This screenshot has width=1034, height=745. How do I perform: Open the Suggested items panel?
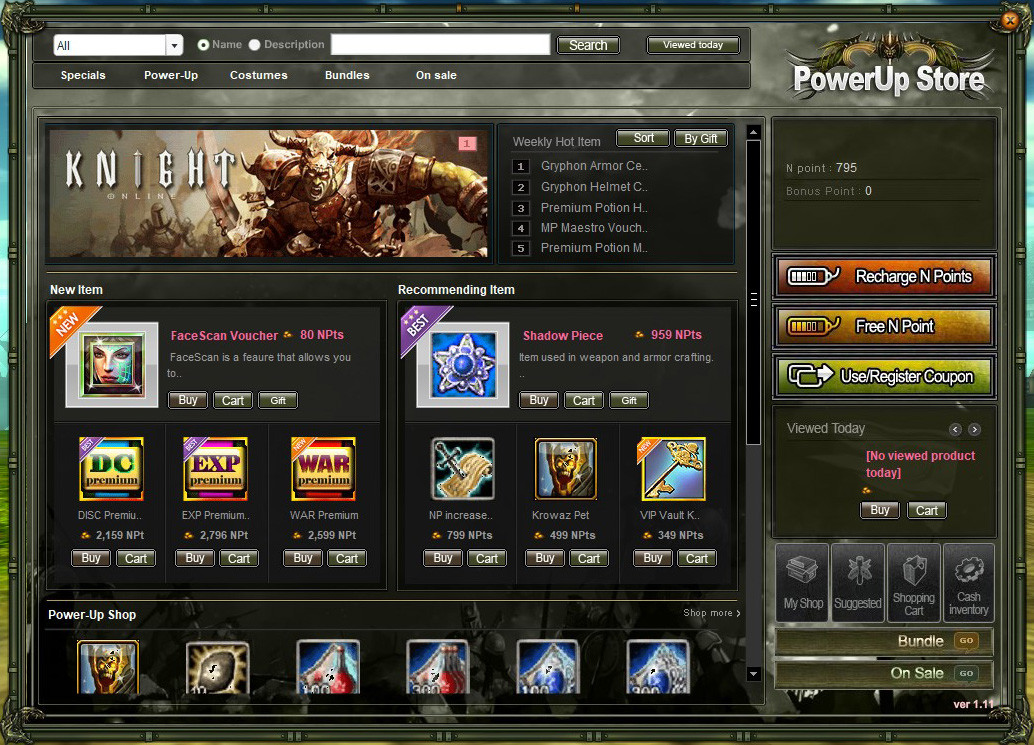point(858,582)
